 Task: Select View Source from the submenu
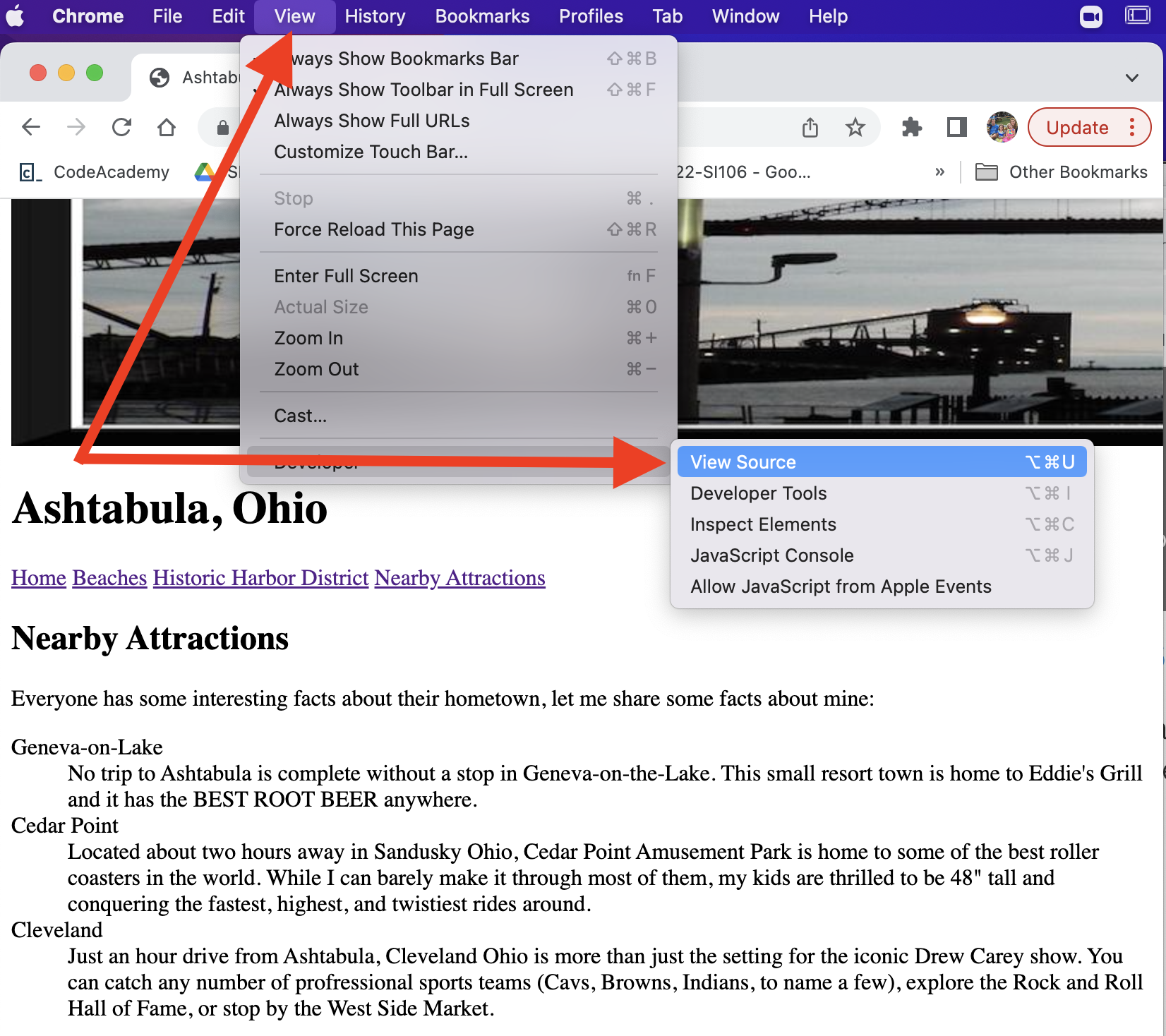tap(743, 462)
